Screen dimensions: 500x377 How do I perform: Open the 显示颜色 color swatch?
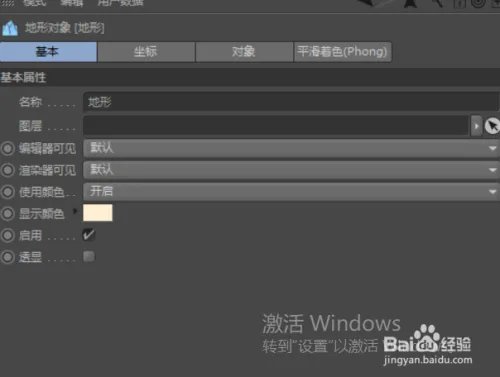pyautogui.click(x=98, y=213)
